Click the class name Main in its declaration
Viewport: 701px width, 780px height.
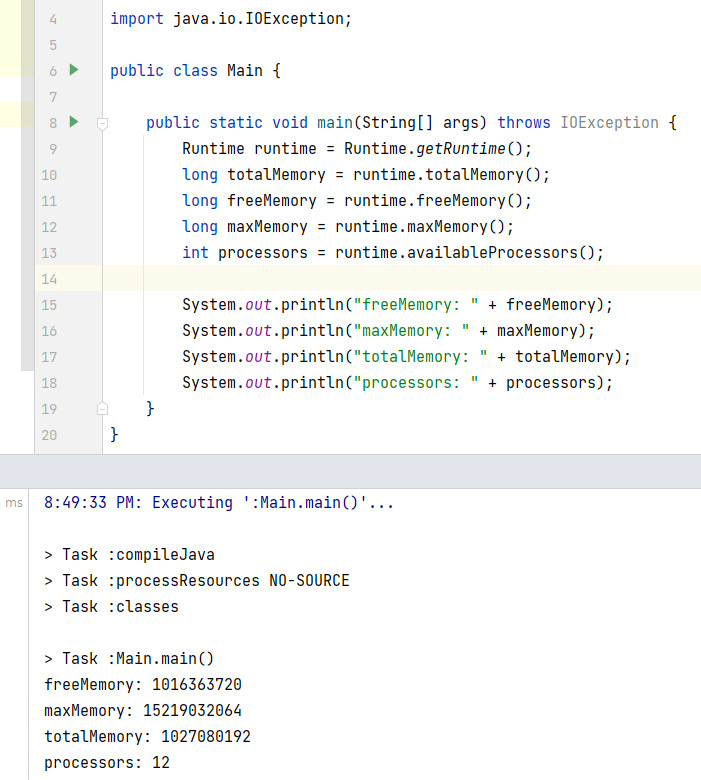[x=245, y=71]
